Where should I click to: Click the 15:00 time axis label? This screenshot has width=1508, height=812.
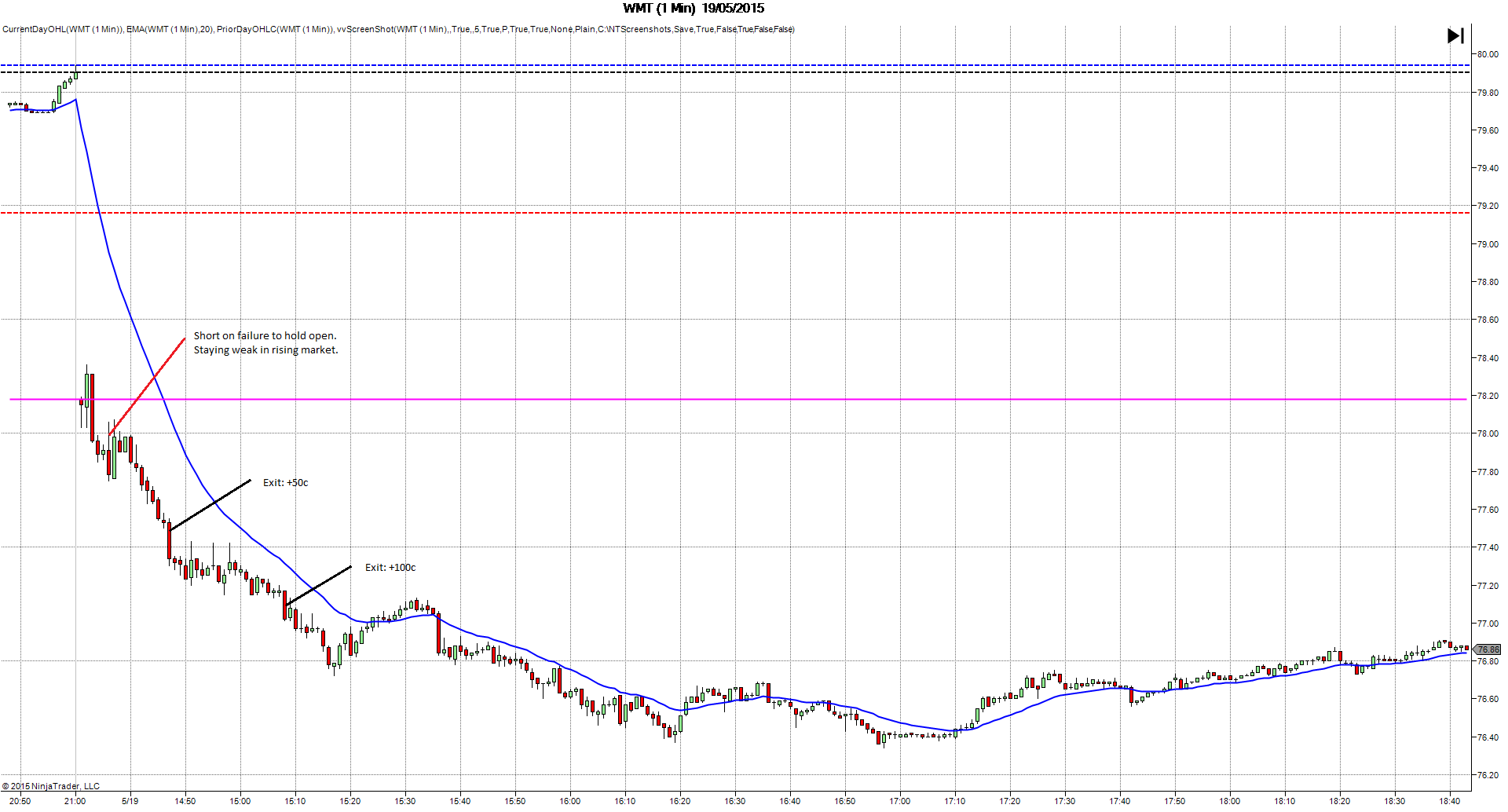pos(240,801)
